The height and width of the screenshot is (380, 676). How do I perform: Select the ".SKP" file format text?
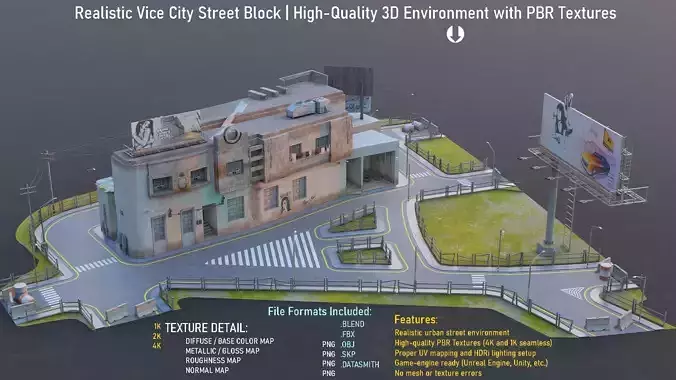click(347, 354)
